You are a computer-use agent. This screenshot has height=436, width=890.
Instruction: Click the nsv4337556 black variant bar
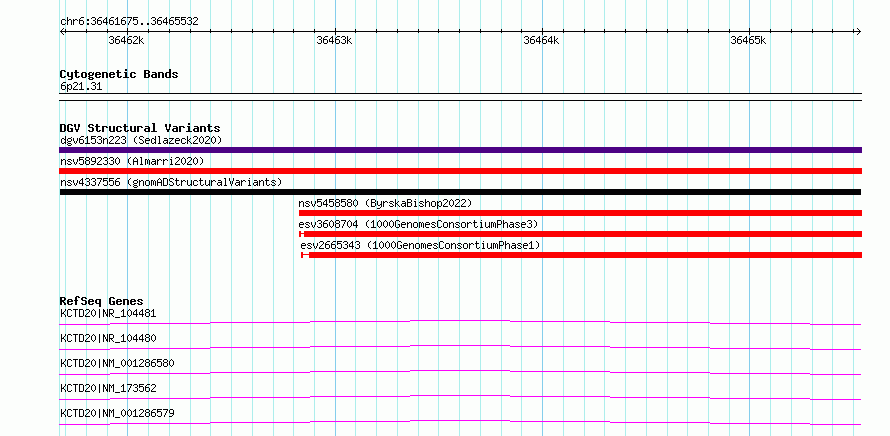(x=460, y=192)
